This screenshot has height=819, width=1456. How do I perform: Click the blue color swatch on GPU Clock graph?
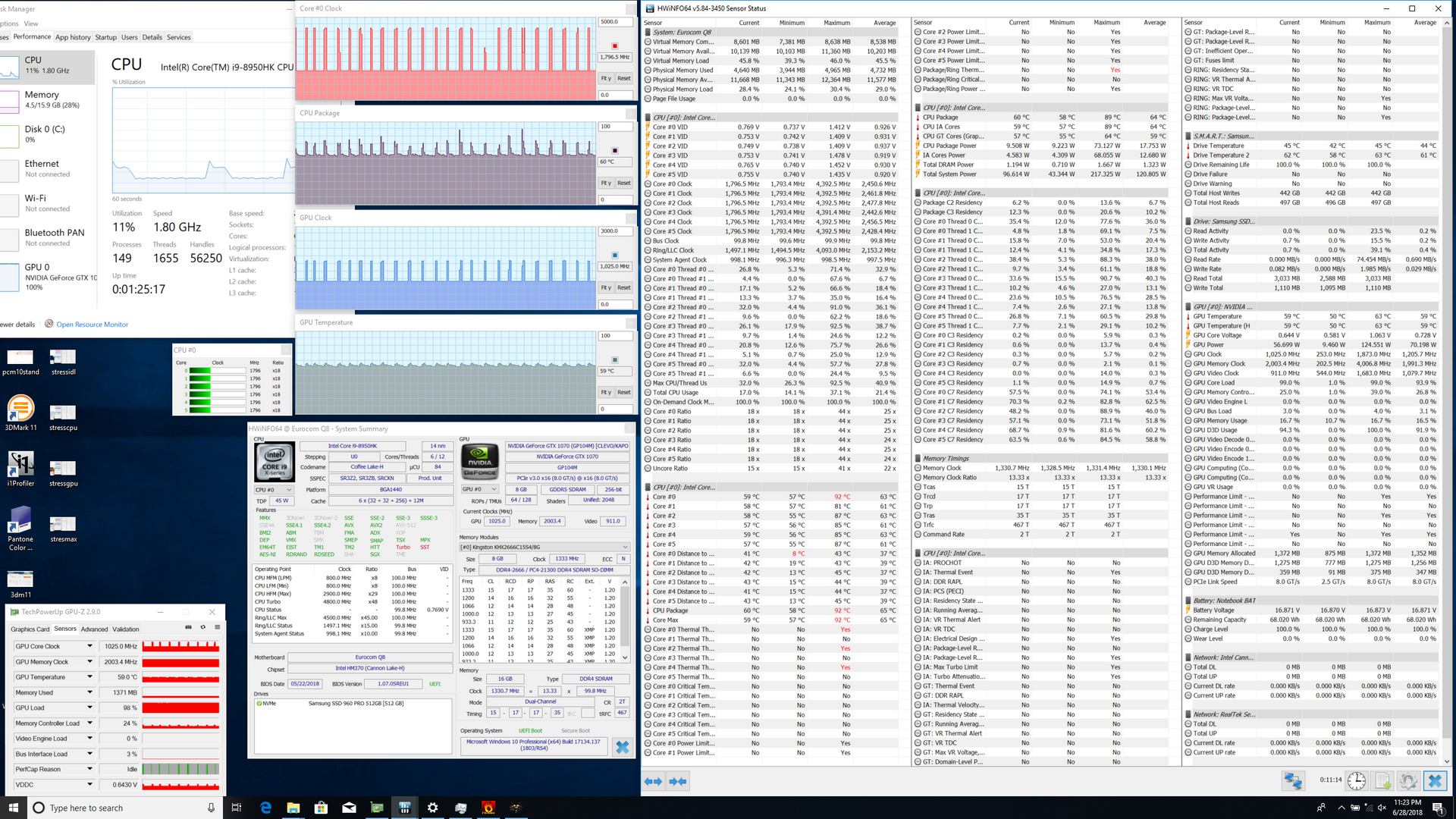tap(615, 255)
